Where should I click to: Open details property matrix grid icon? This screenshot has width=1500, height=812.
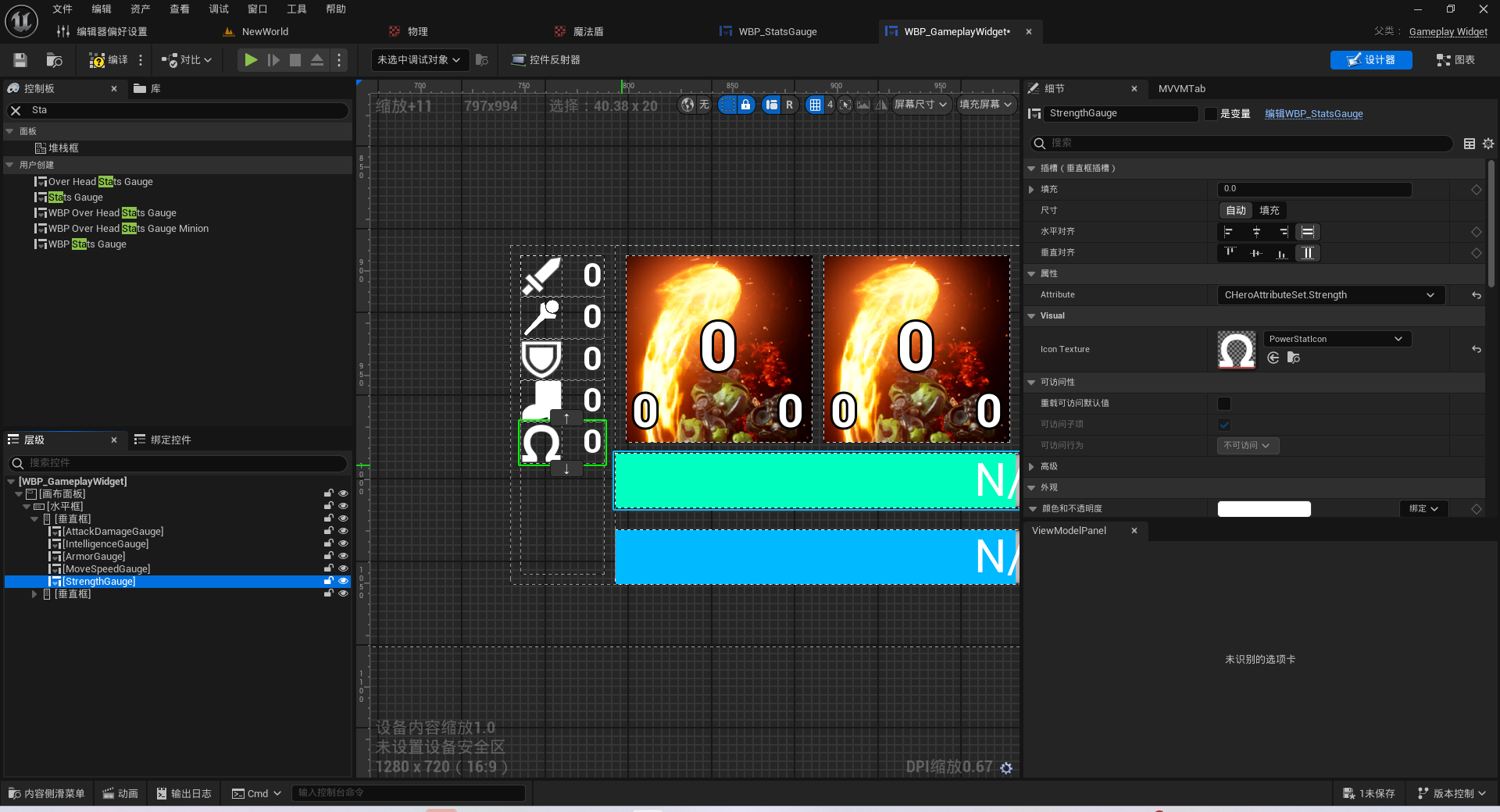click(1470, 144)
